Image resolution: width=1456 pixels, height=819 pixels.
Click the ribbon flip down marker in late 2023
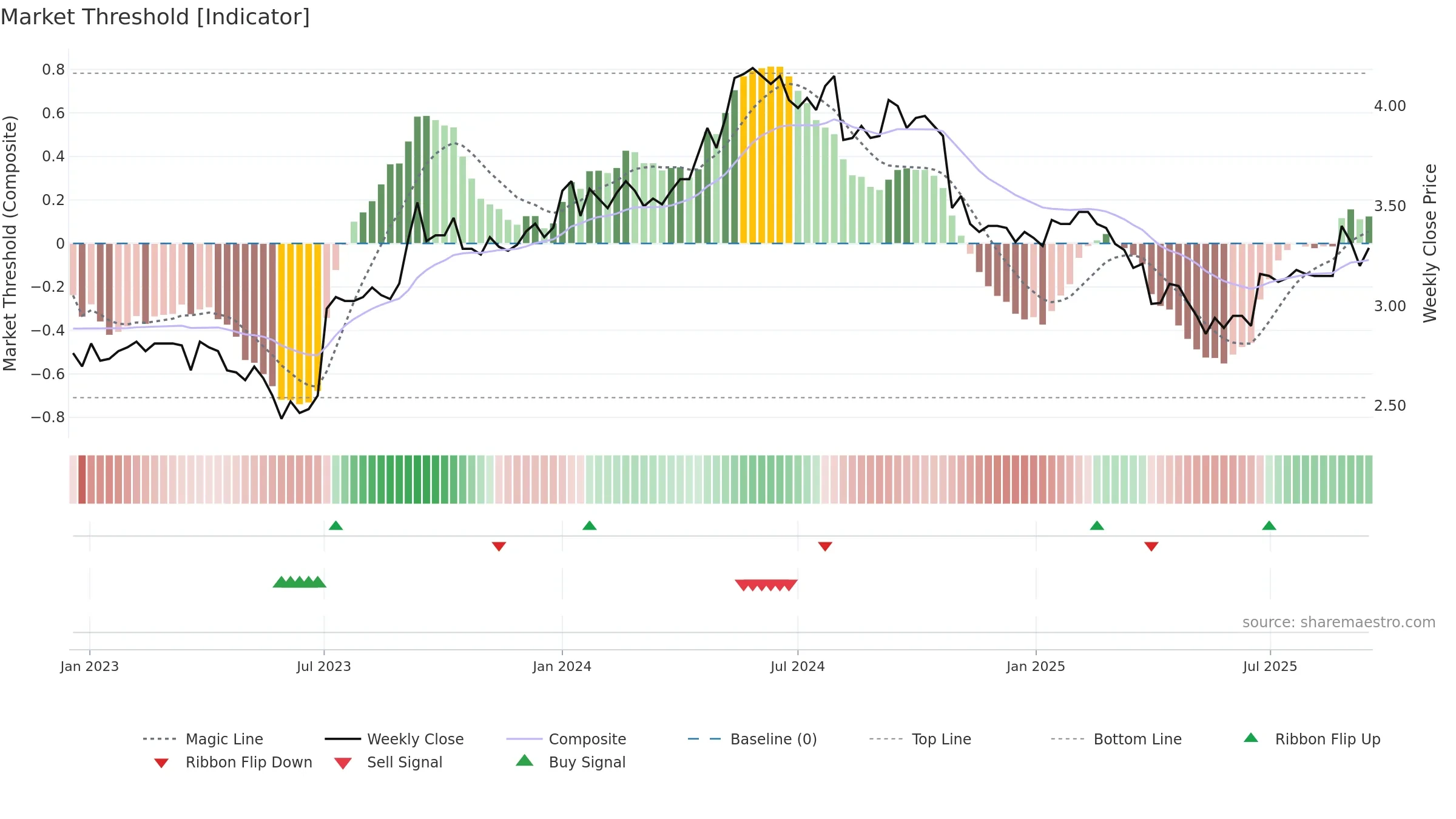click(x=499, y=547)
